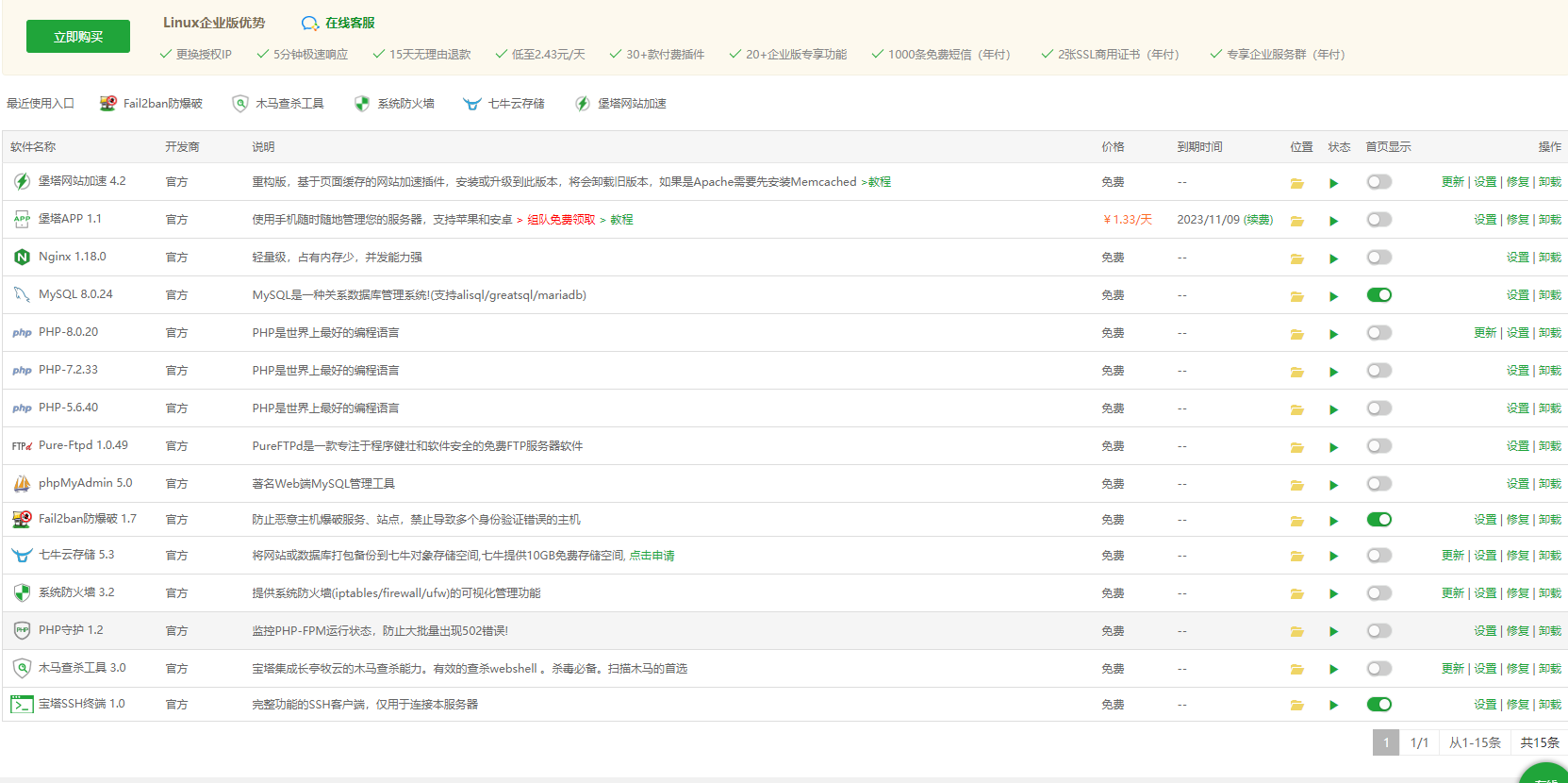Click 更新 for 堡塔网站加速 4.2
1568x783 pixels.
click(x=1453, y=182)
